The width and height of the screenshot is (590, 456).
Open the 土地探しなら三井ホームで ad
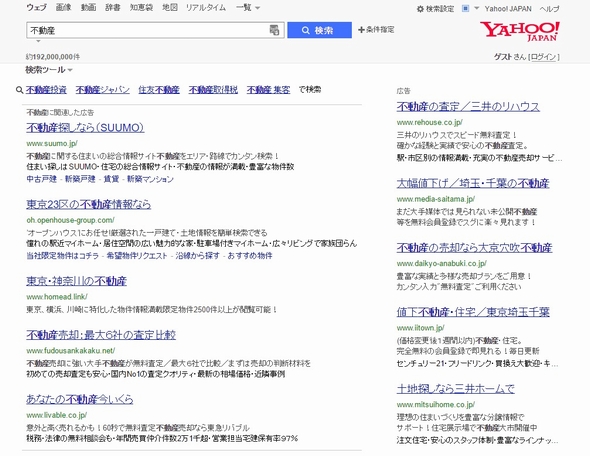pos(456,389)
